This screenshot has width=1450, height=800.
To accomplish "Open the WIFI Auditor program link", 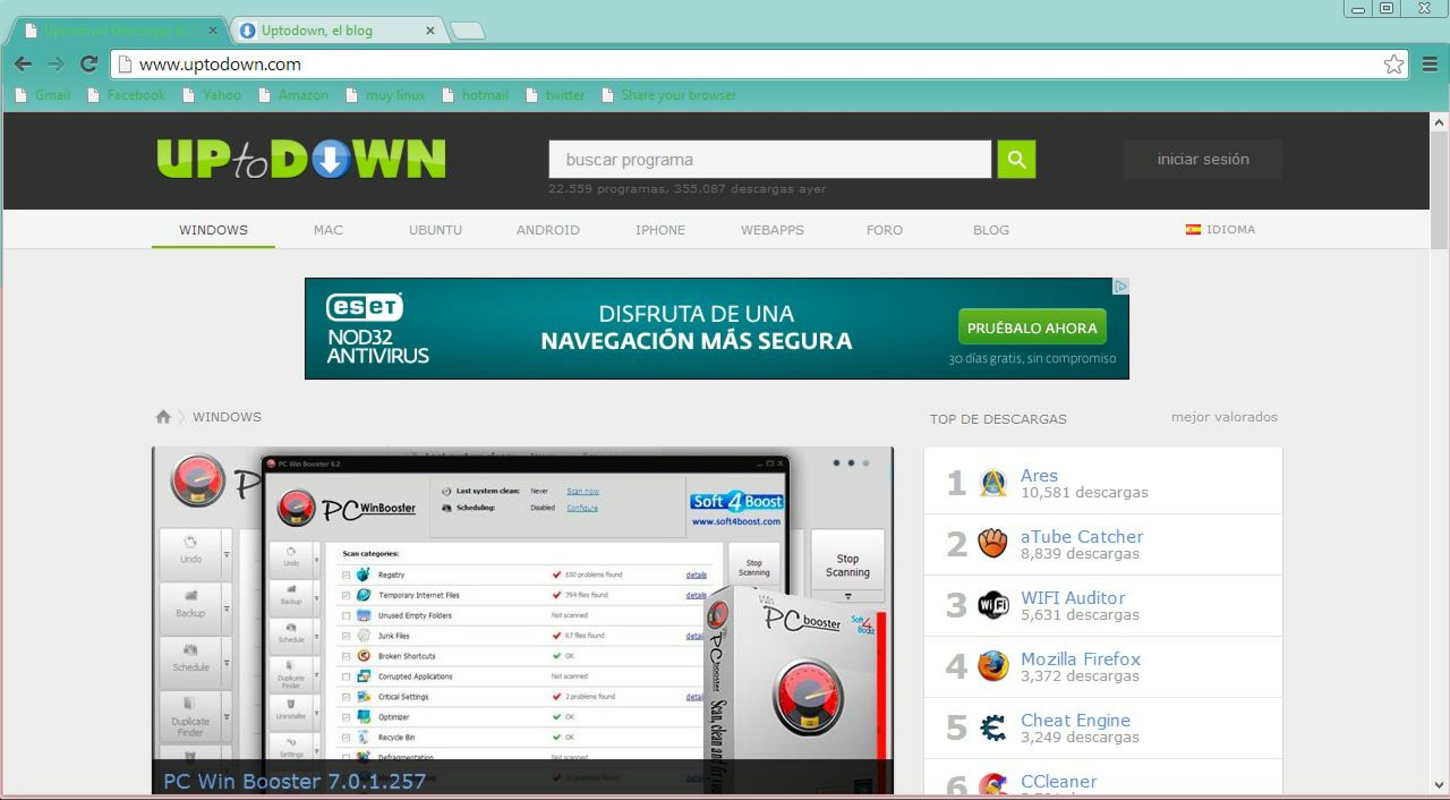I will [1073, 598].
